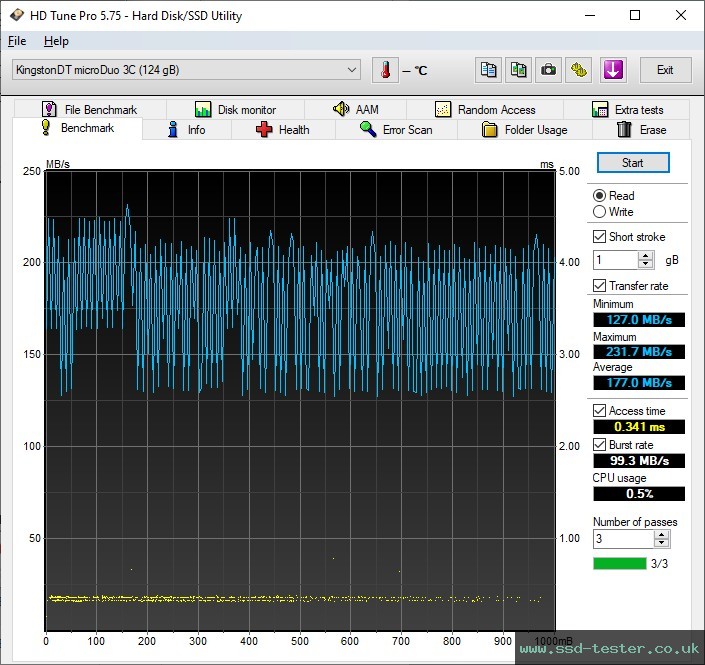Image resolution: width=705 pixels, height=665 pixels.
Task: Decrease Number of passes with down arrow
Action: coord(661,543)
